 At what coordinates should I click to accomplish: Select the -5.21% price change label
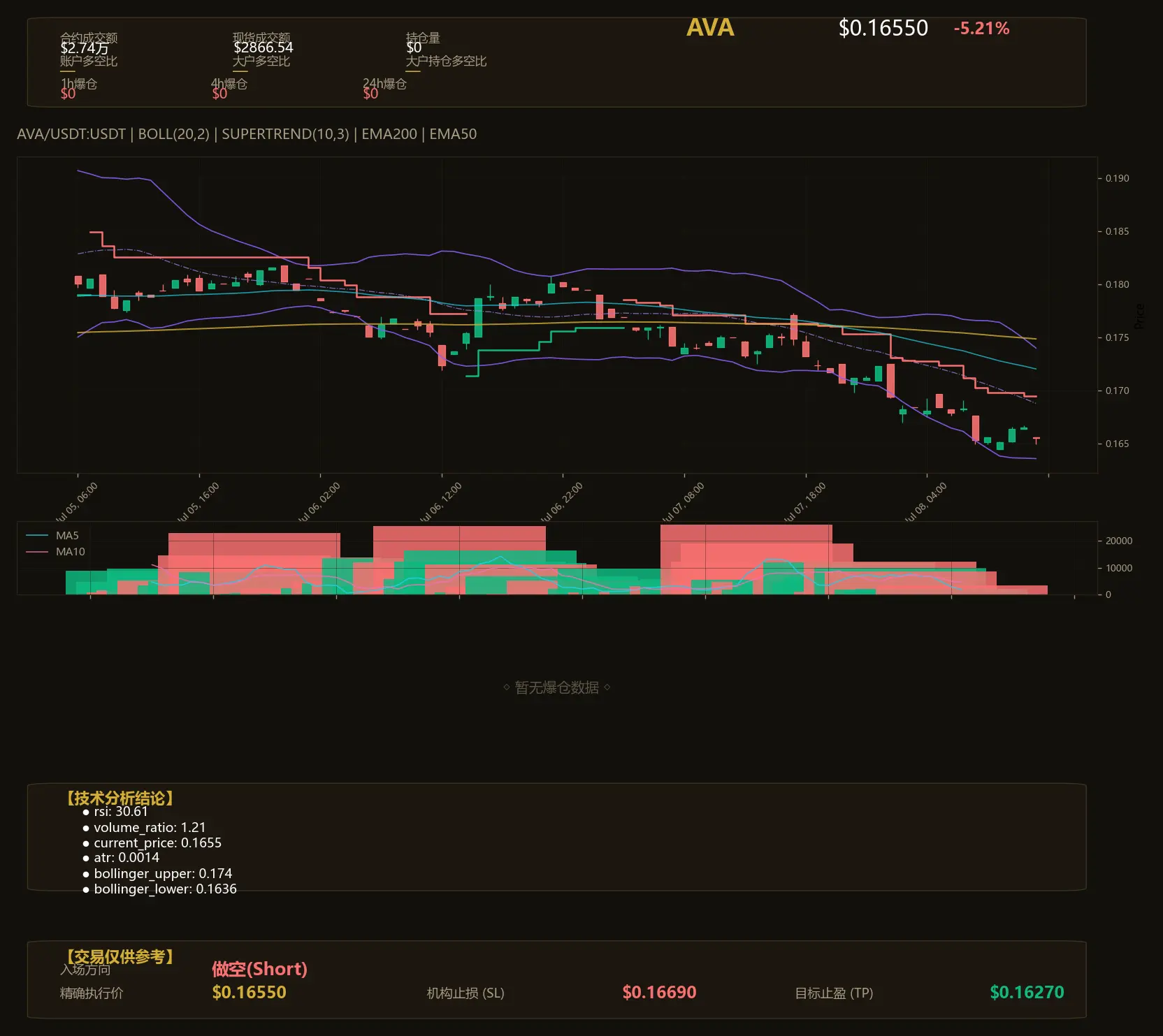pyautogui.click(x=981, y=29)
